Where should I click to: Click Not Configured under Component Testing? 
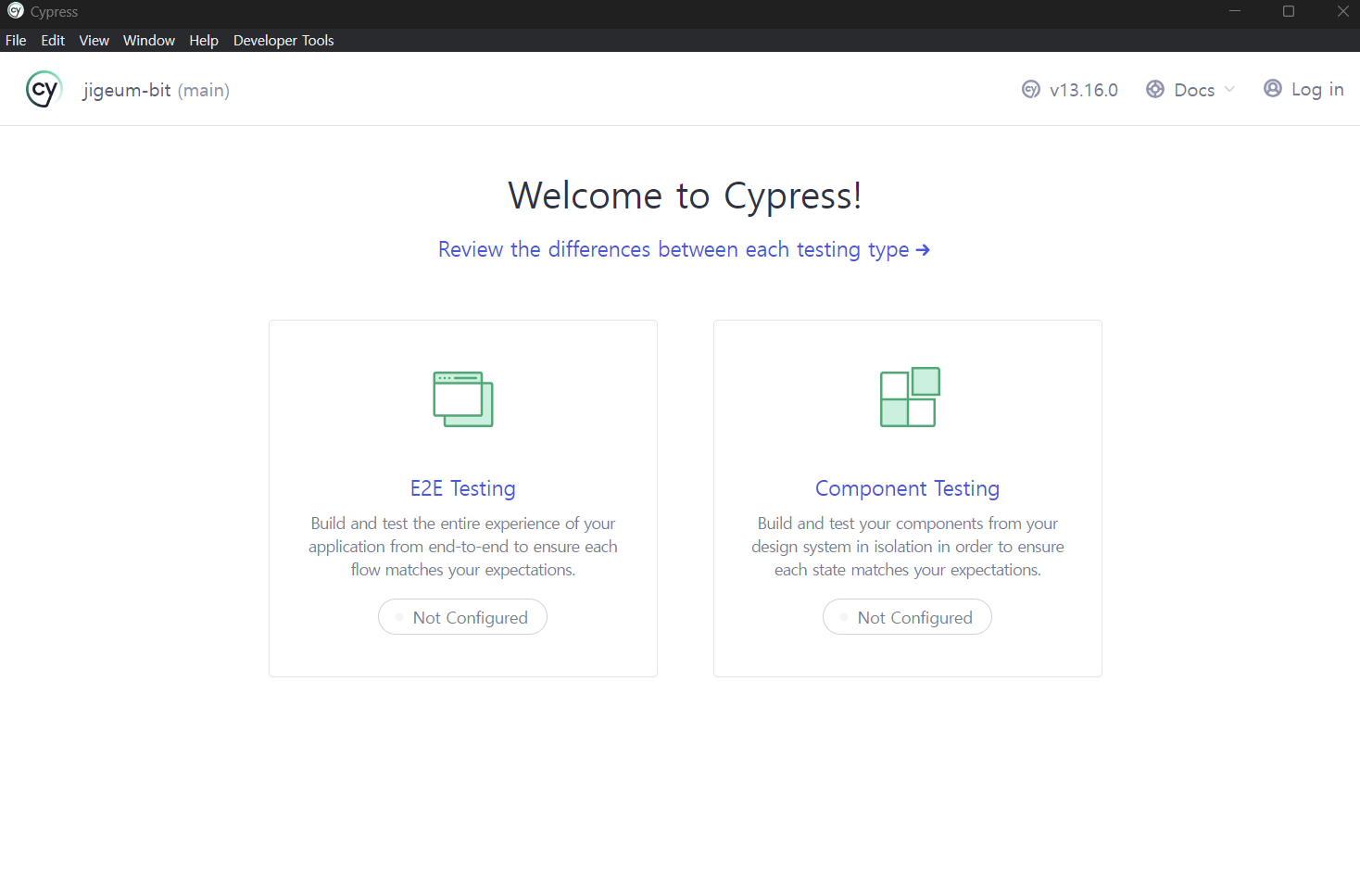[907, 617]
